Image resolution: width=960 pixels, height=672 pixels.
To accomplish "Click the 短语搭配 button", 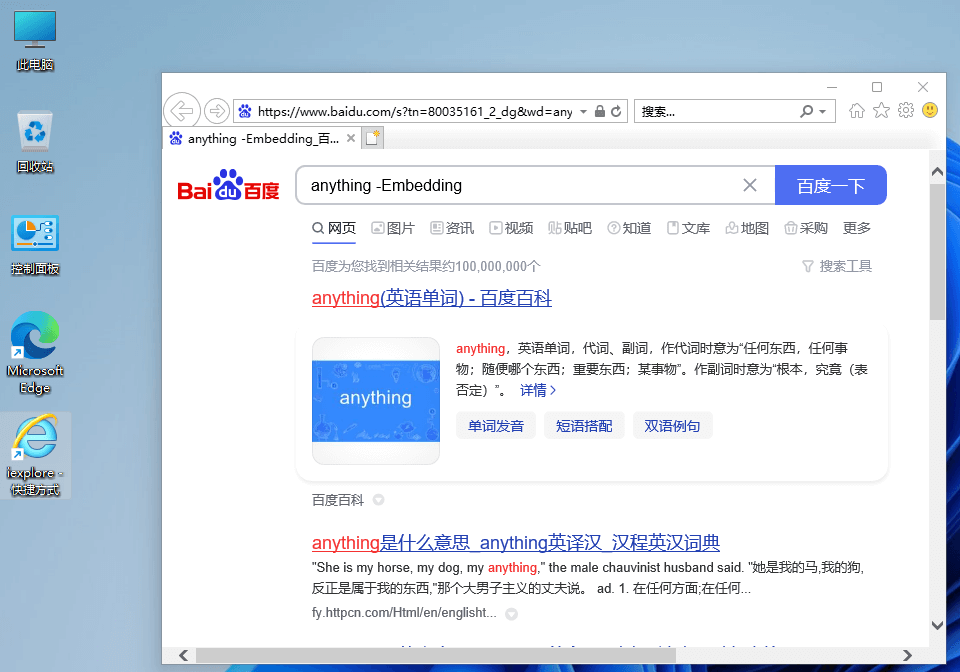I will (x=584, y=426).
